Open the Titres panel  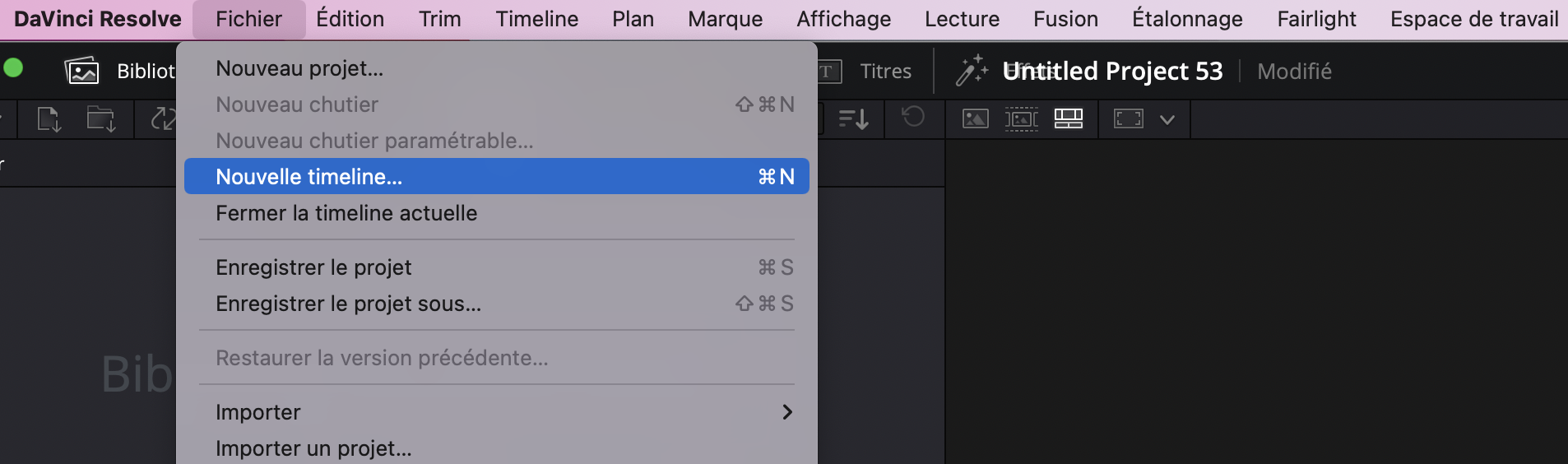tap(885, 72)
